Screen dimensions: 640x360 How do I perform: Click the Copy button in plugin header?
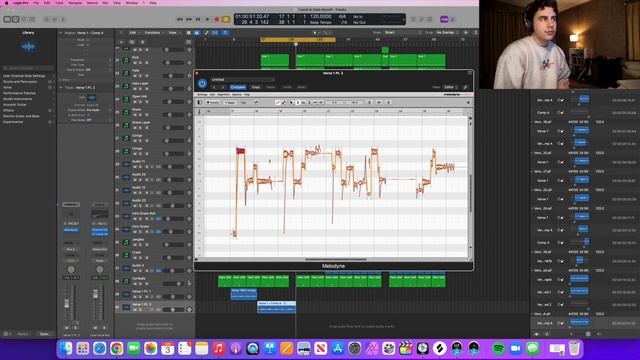[256, 87]
